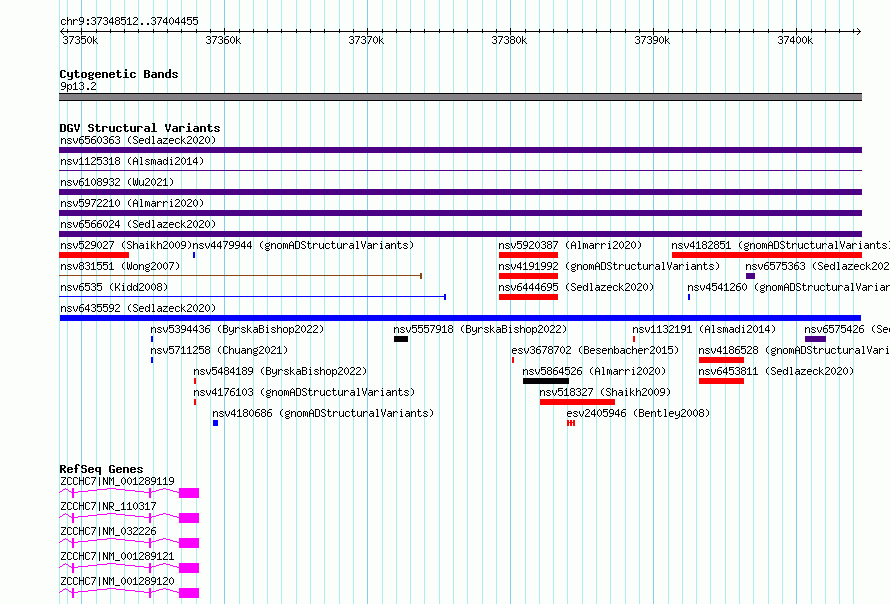Click magenta exon block of NM_032226
The image size is (890, 604).
(189, 543)
